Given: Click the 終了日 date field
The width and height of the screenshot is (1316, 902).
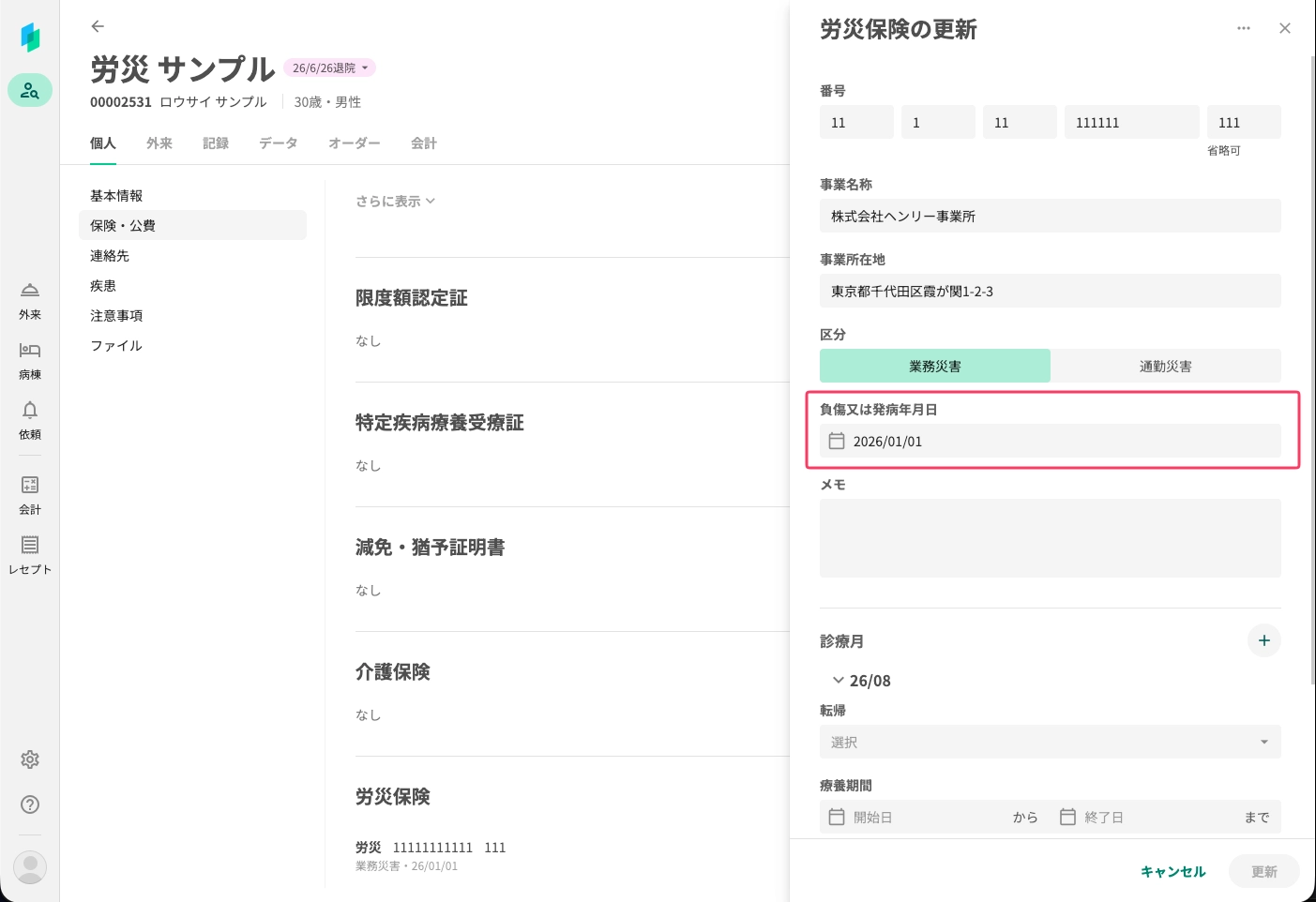Looking at the screenshot, I should (x=1144, y=817).
